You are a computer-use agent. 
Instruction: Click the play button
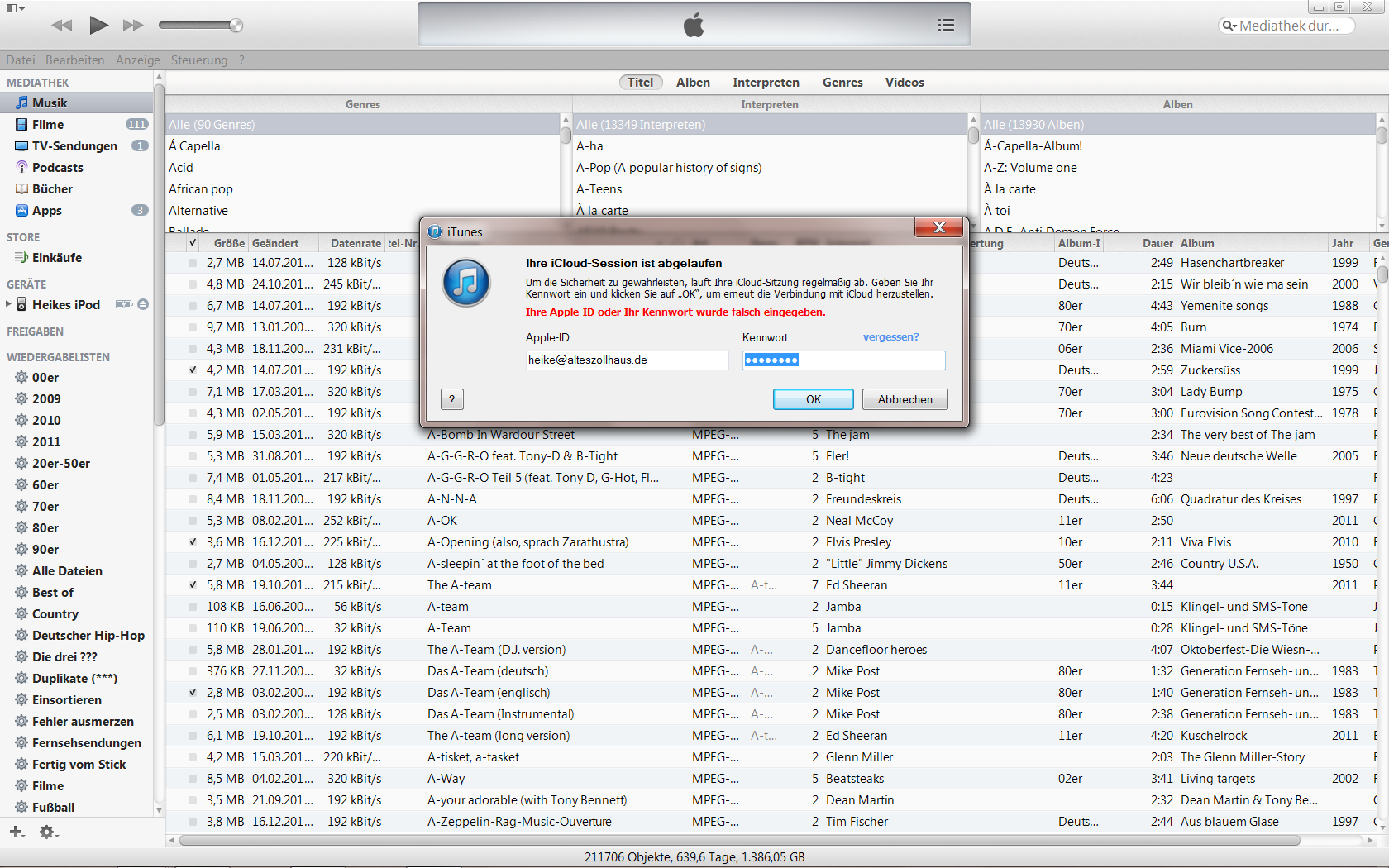[98, 25]
